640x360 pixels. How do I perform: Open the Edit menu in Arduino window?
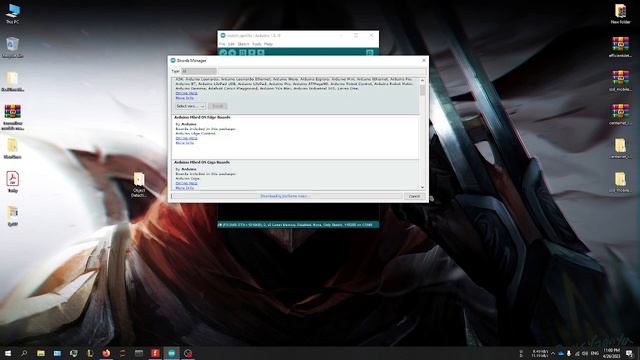pyautogui.click(x=231, y=44)
